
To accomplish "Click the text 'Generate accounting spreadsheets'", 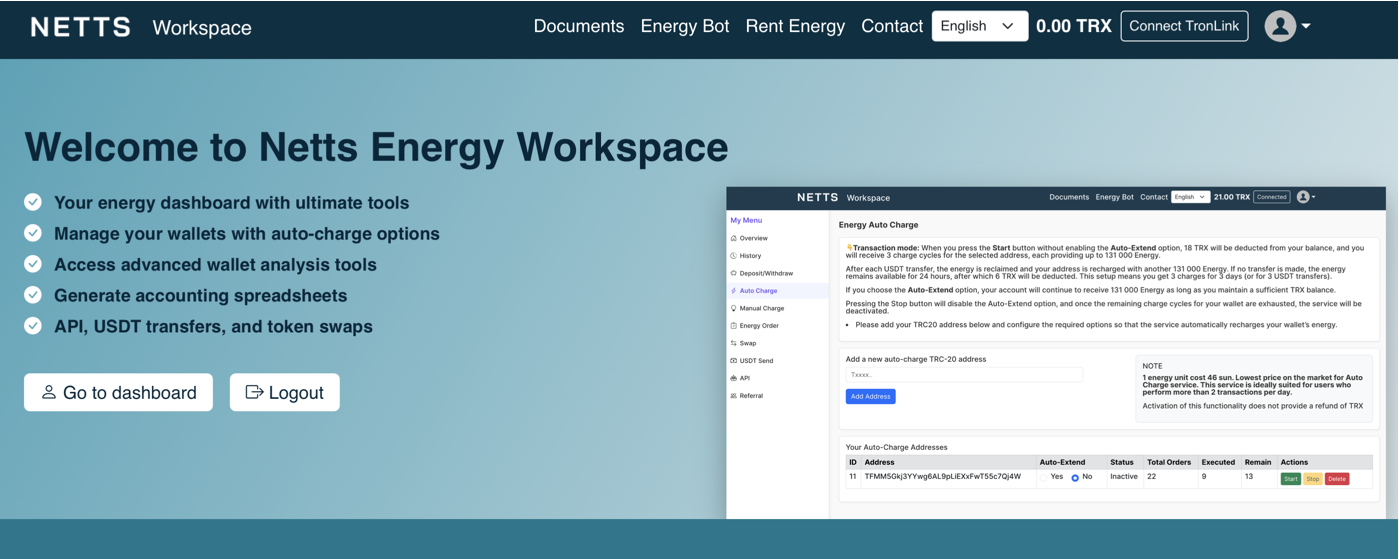I will coord(200,296).
